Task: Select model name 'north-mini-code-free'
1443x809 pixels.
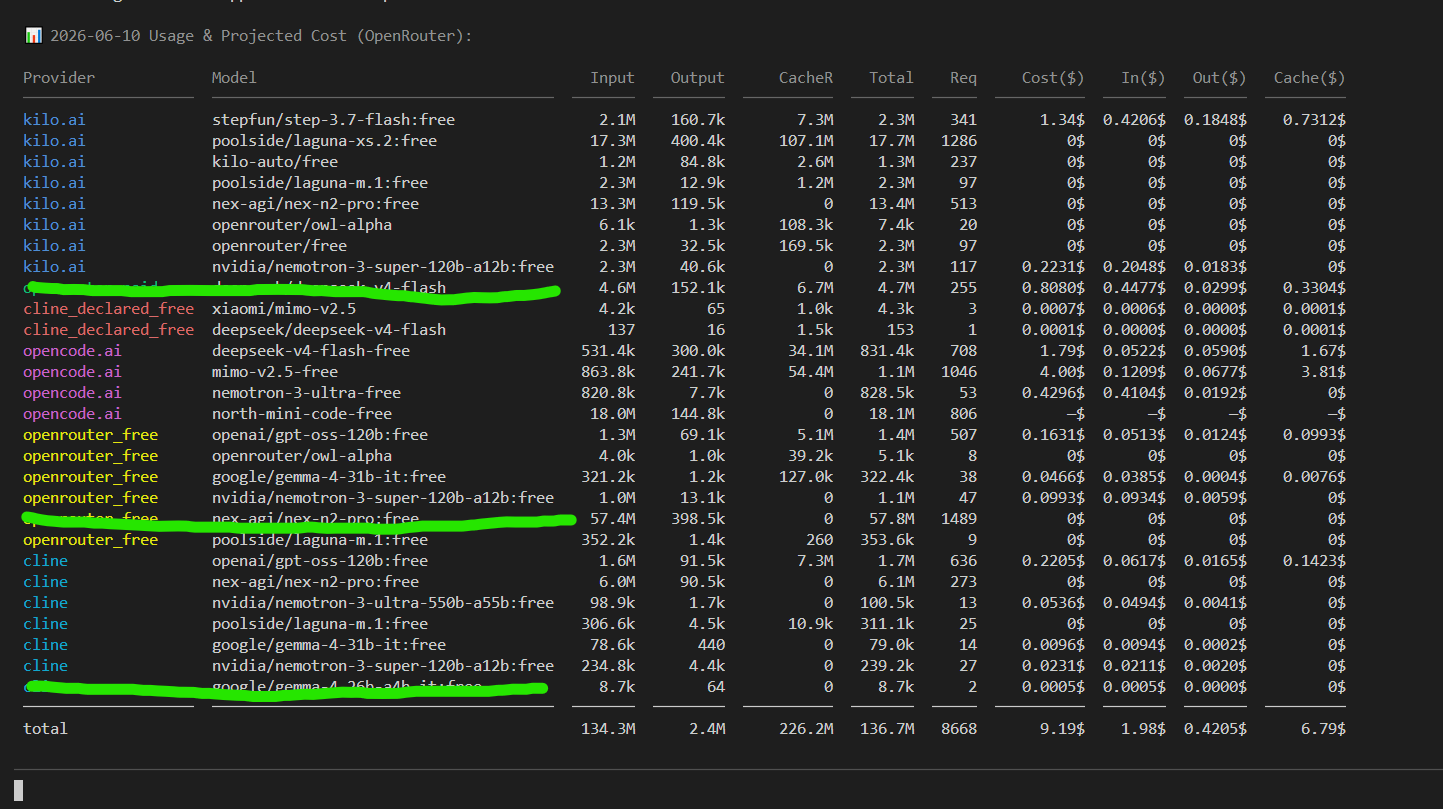Action: [x=302, y=414]
